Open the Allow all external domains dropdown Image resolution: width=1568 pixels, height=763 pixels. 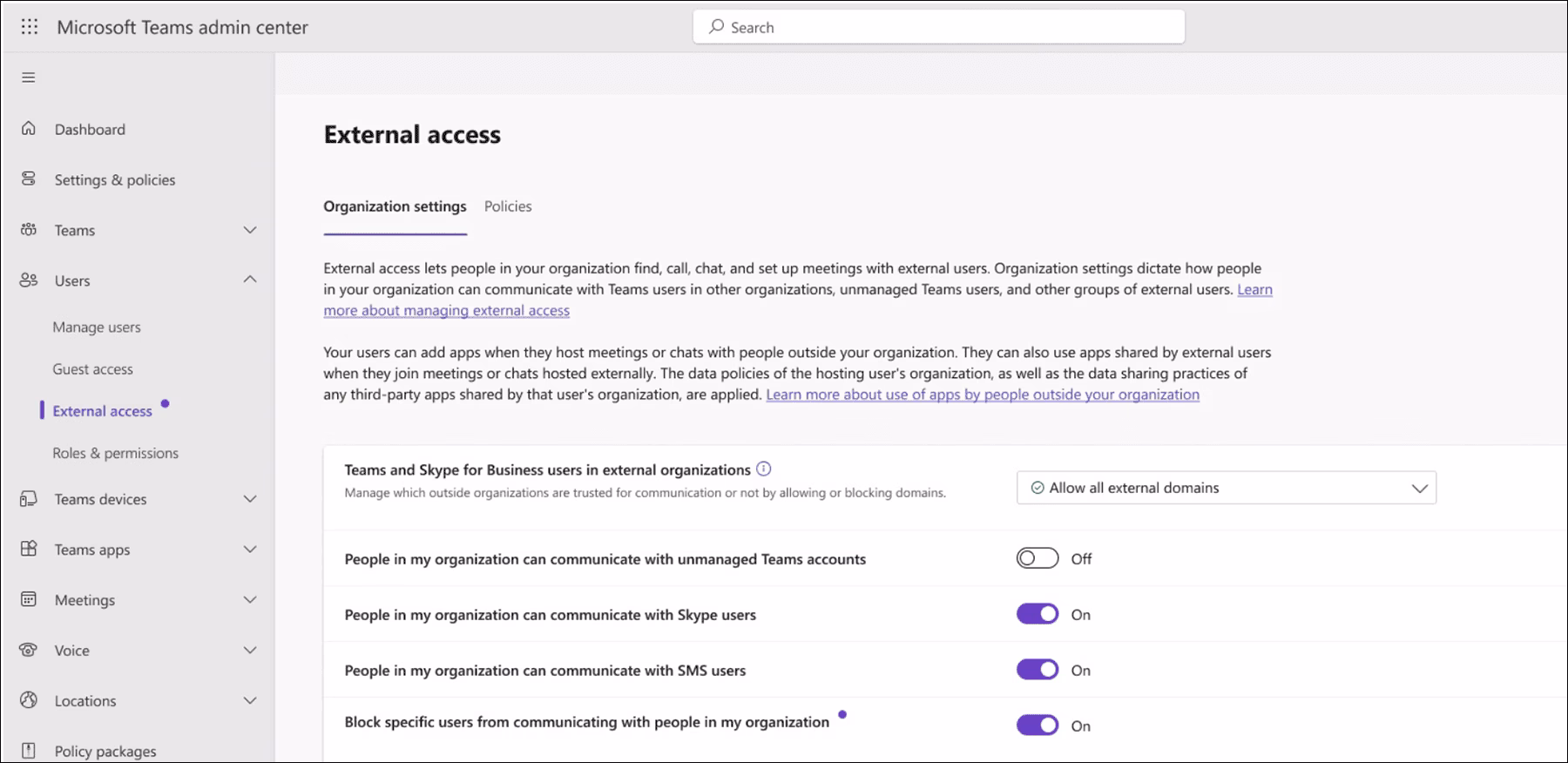(x=1227, y=488)
